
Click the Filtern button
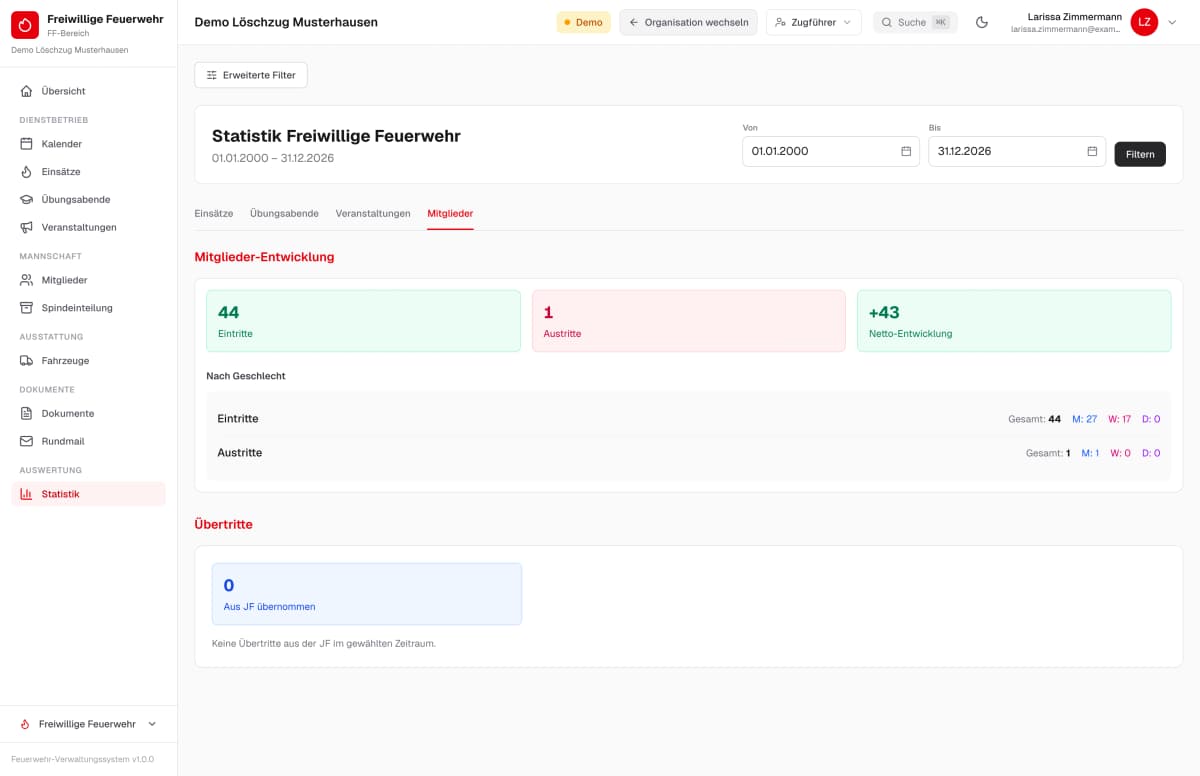tap(1140, 154)
